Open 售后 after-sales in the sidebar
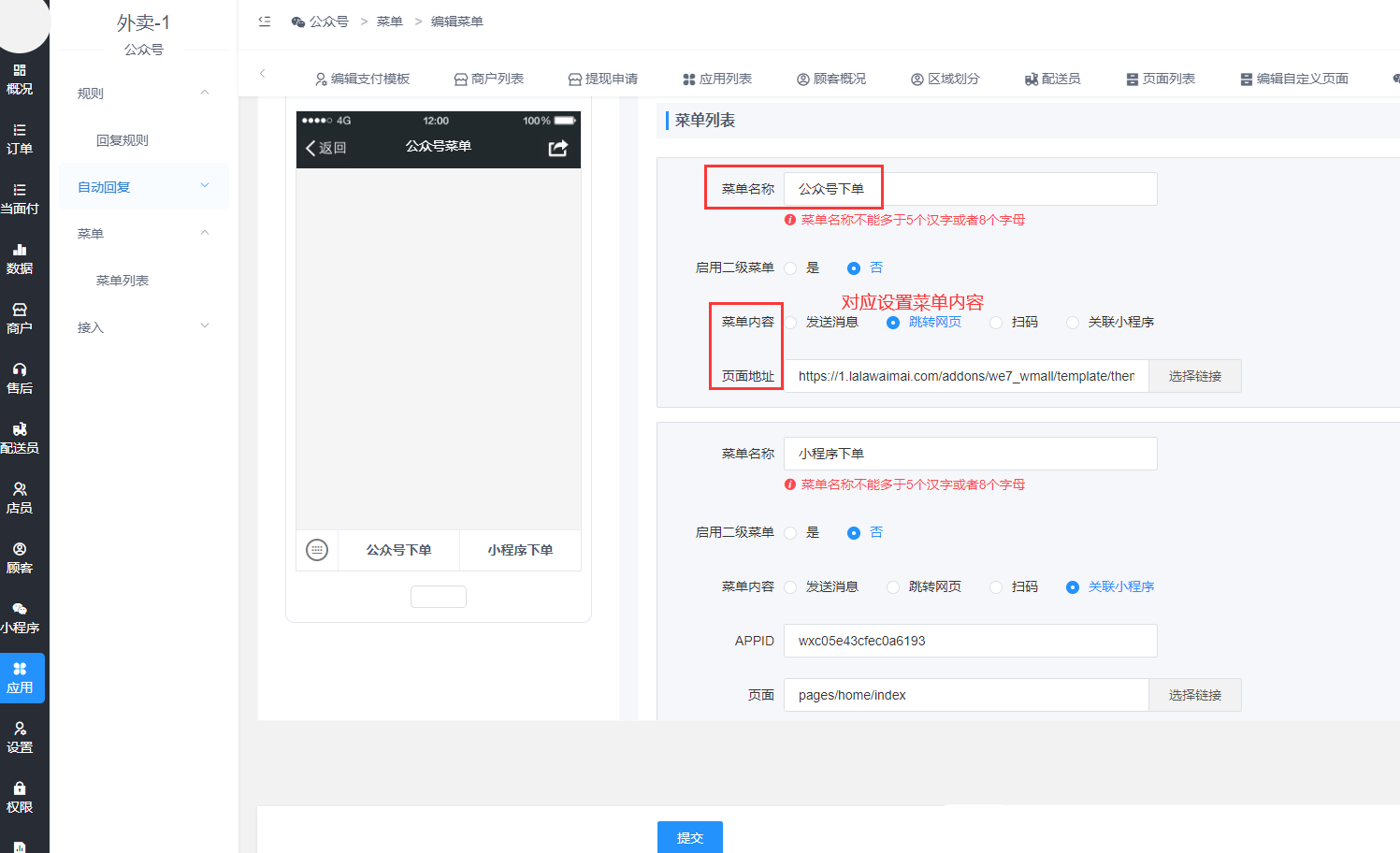1400x853 pixels. [x=20, y=379]
